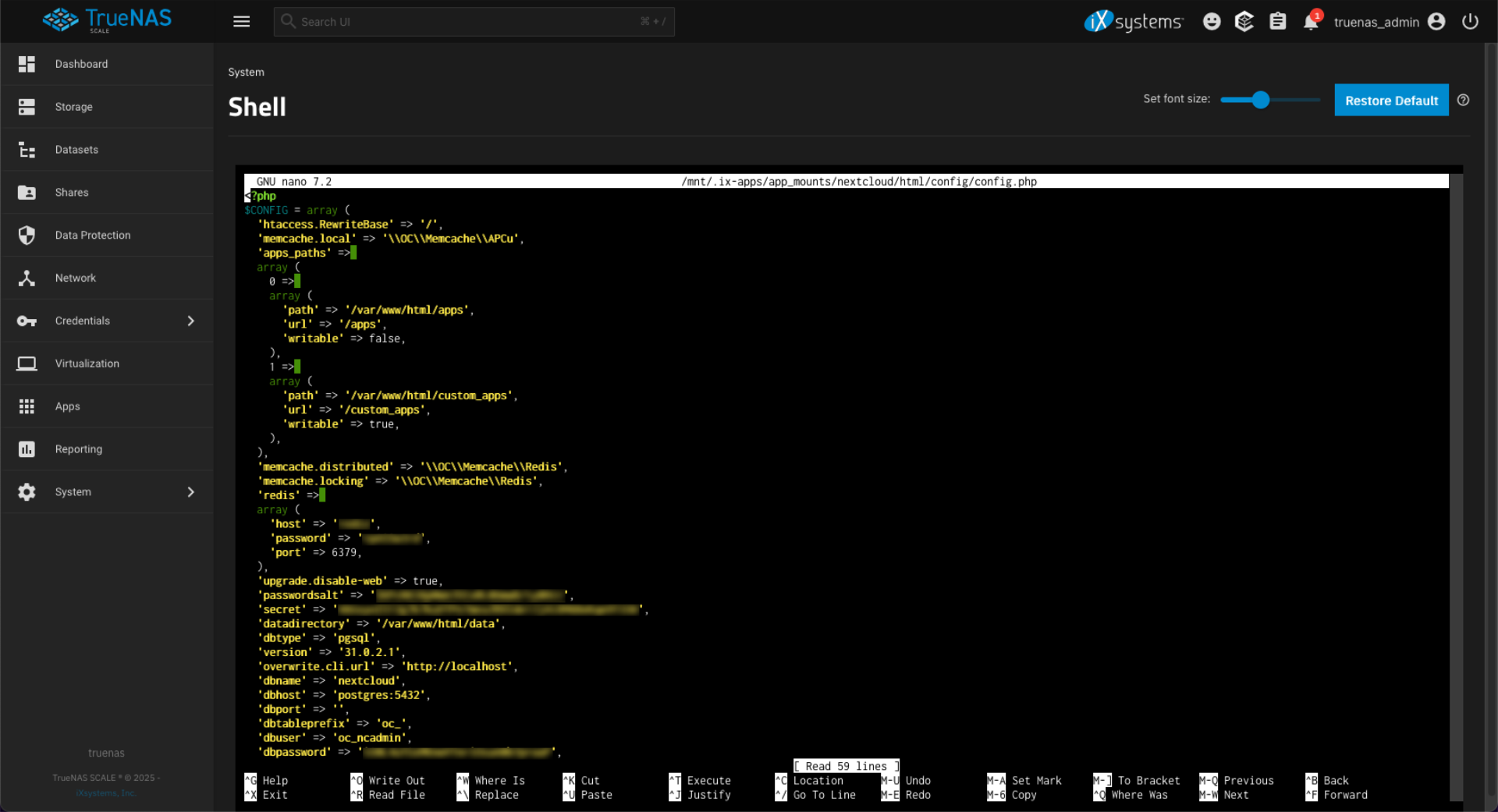Click the nano ^G Help shortcut label
The image size is (1498, 812).
[x=266, y=781]
